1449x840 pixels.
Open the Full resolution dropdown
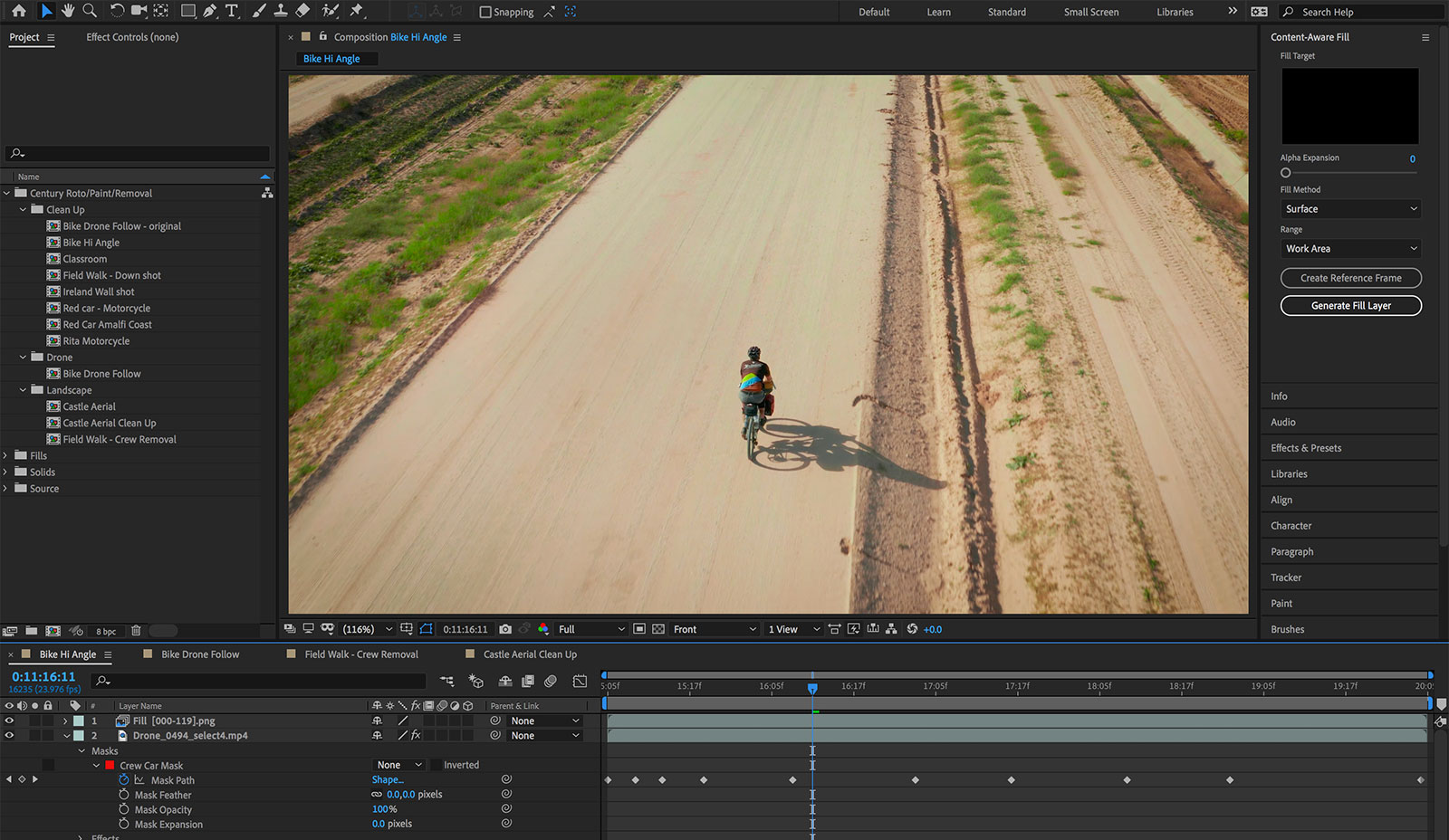click(590, 629)
